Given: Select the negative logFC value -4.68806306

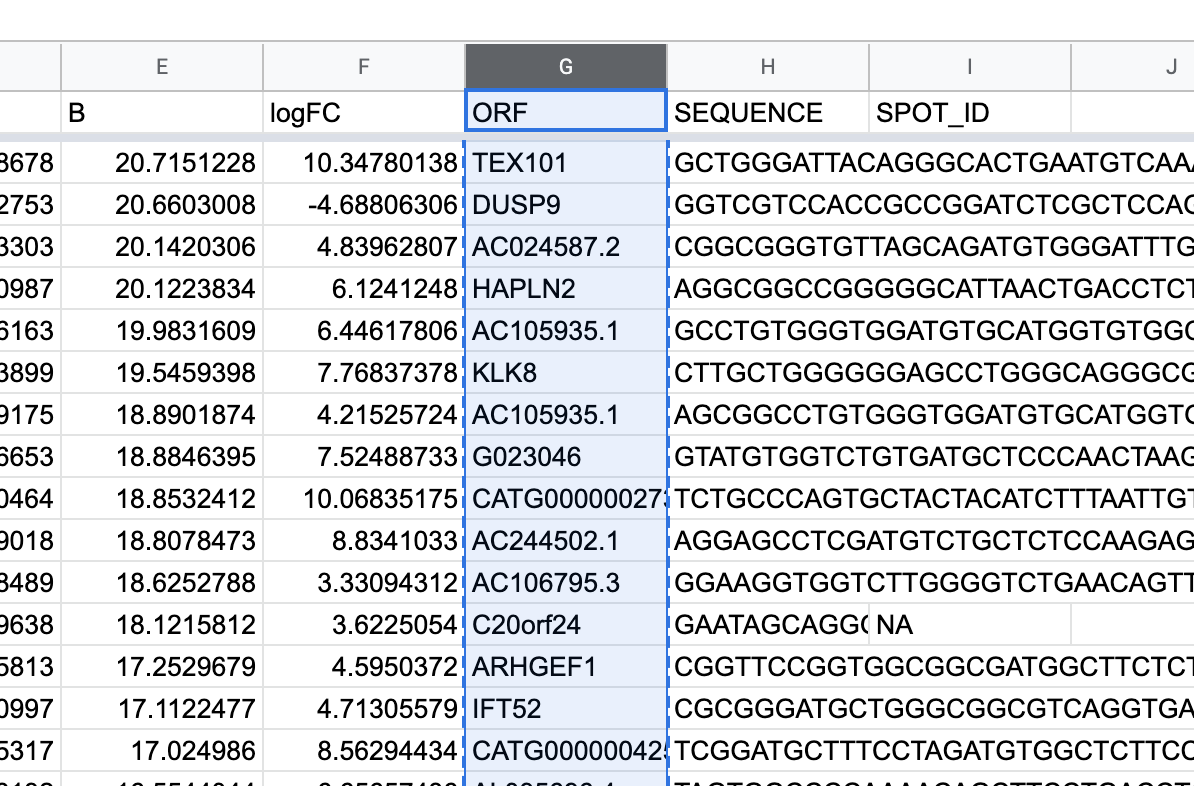Looking at the screenshot, I should point(364,204).
